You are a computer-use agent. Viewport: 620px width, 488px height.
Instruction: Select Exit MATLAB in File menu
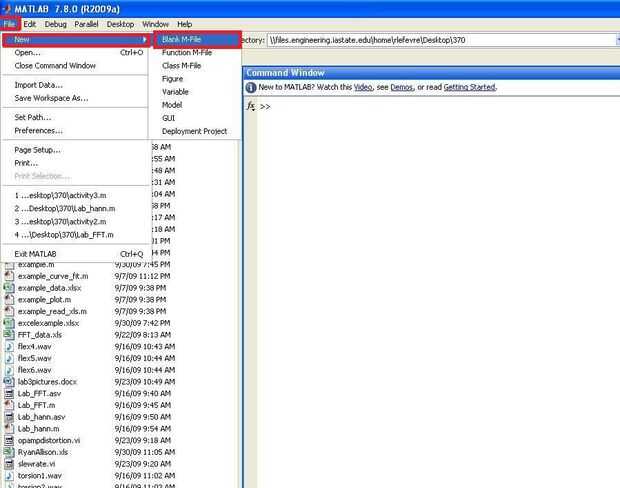point(75,254)
